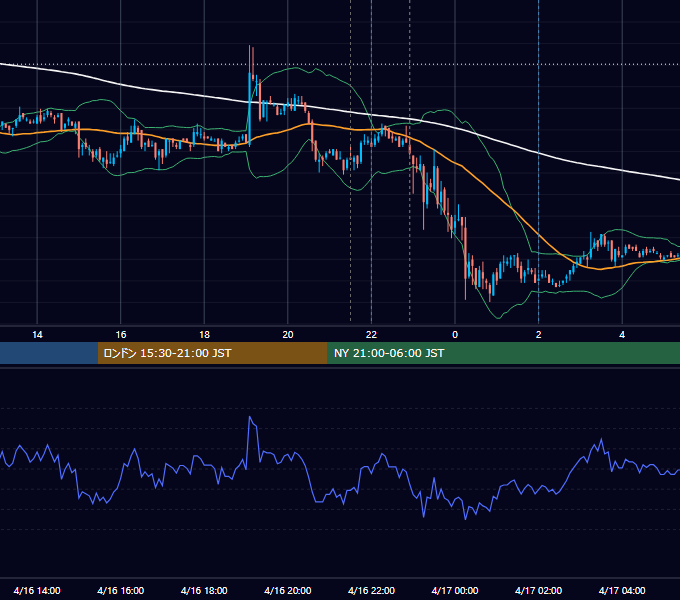This screenshot has width=680, height=600.
Task: Click the NY 21:00-06:00 JST session bar
Action: pyautogui.click(x=503, y=353)
